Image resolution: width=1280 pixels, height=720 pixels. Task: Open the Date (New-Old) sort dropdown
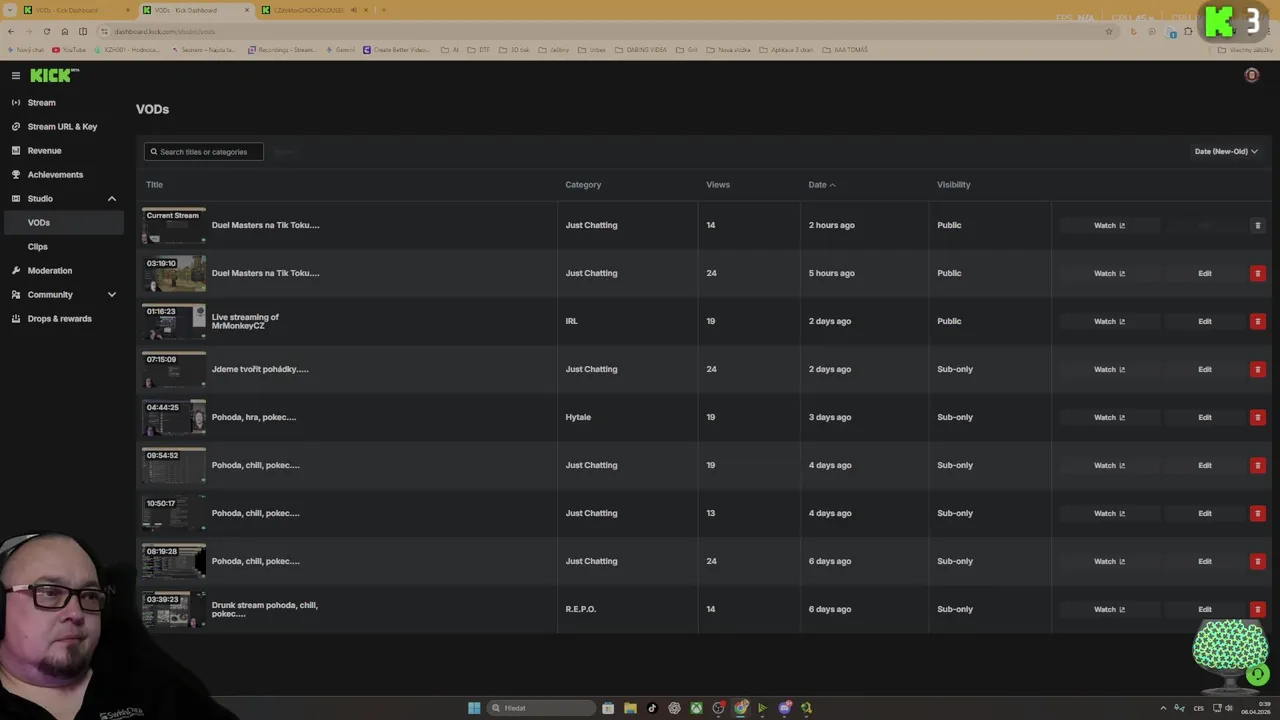(1226, 152)
